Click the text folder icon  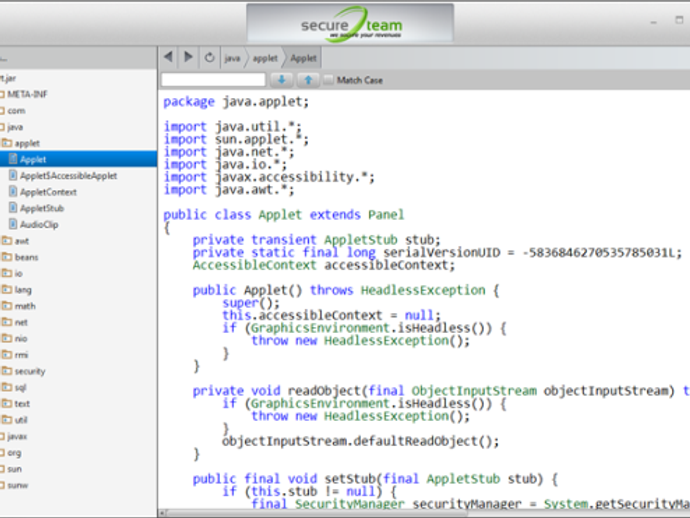point(7,404)
